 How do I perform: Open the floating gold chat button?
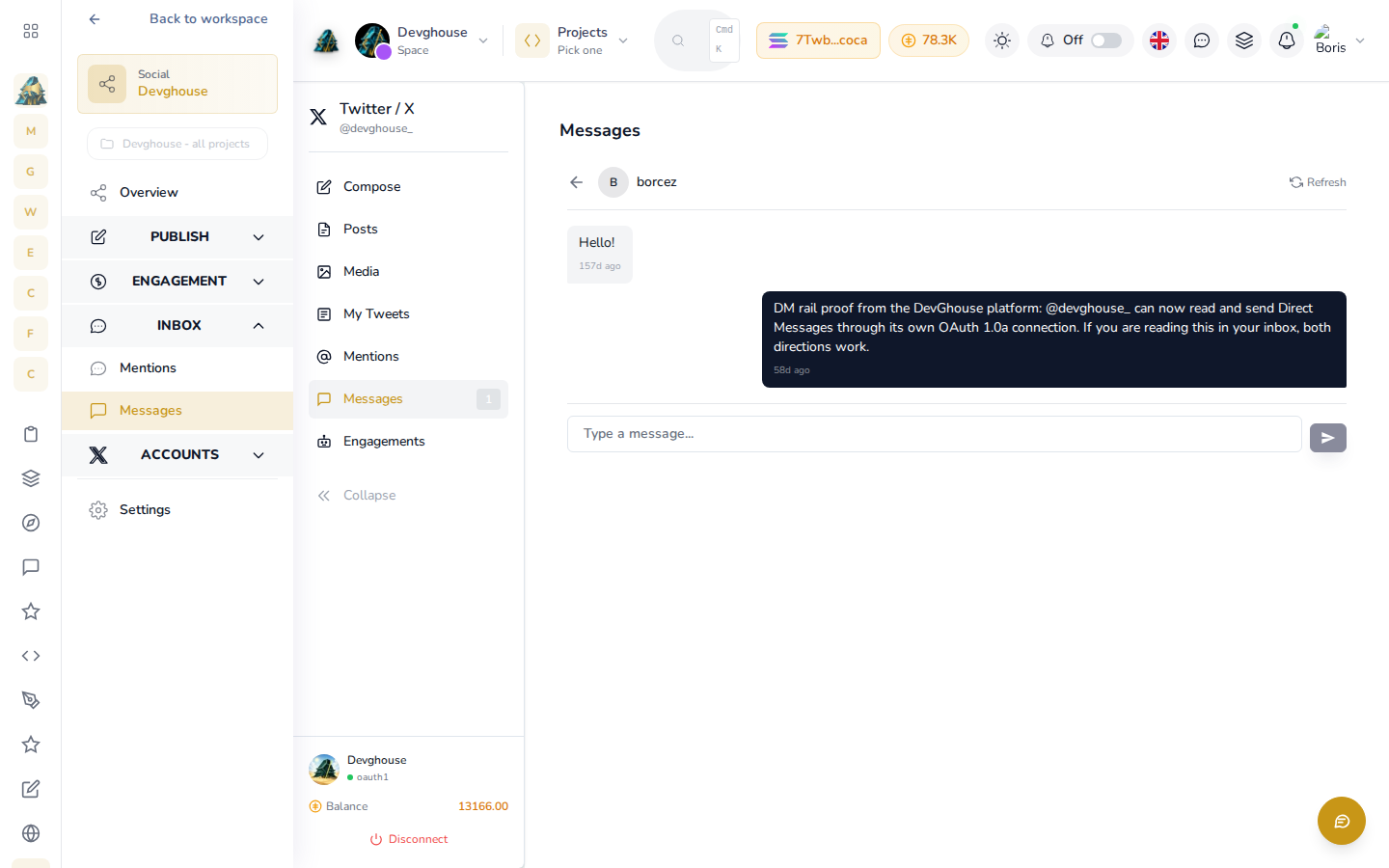coord(1342,821)
